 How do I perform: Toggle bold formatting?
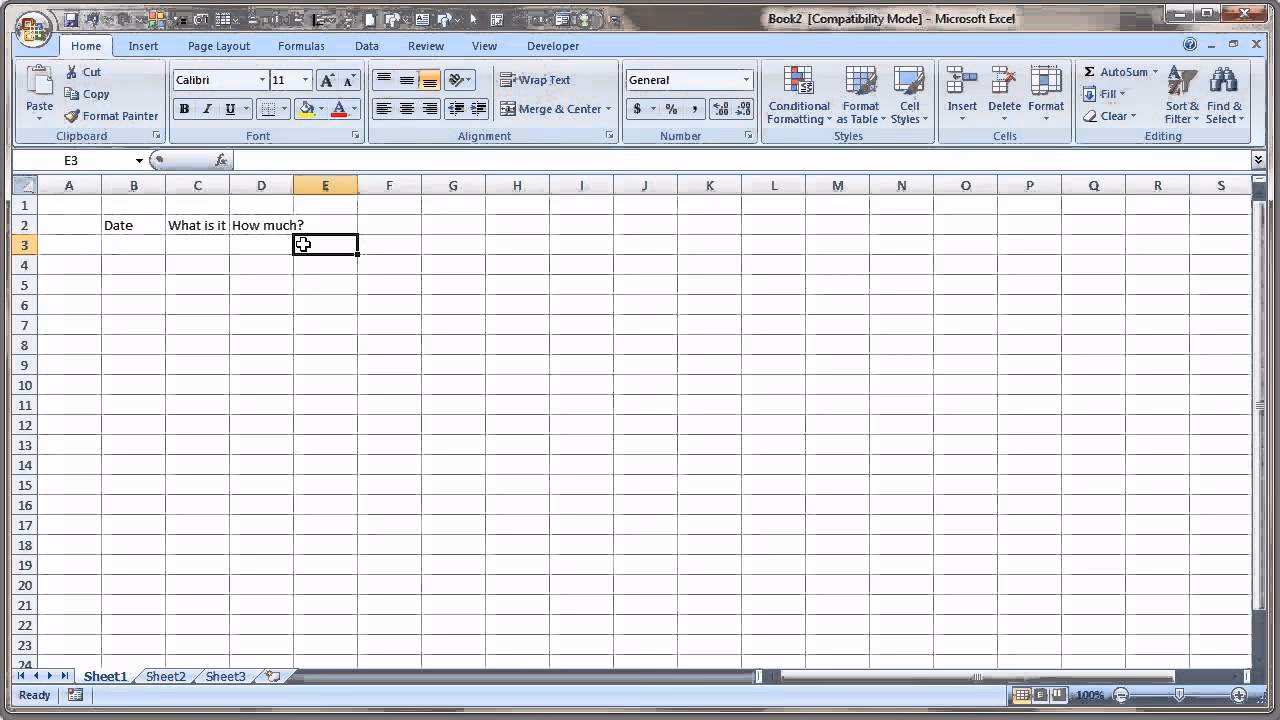click(x=184, y=108)
